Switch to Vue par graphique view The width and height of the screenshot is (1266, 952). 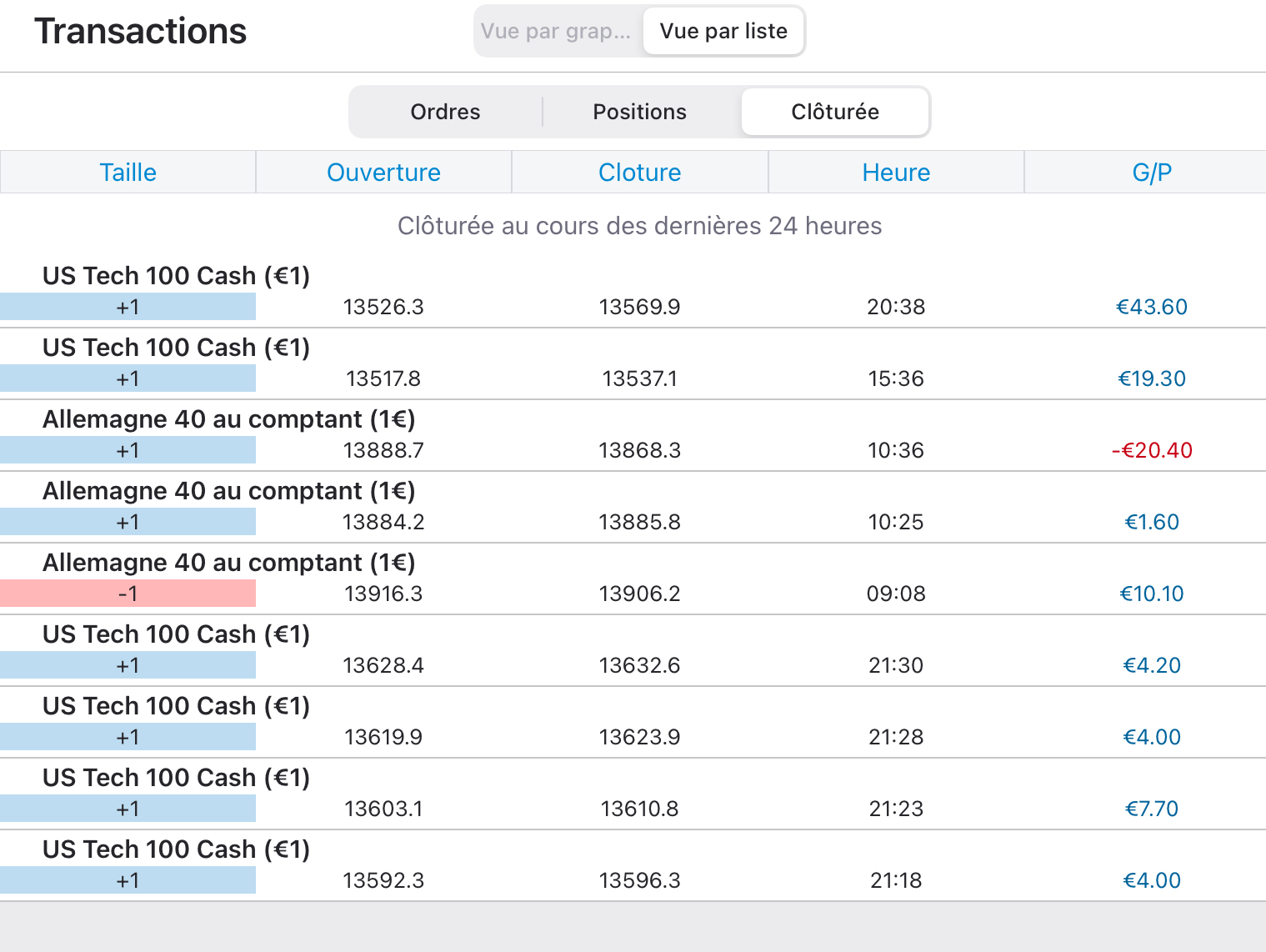coord(557,32)
